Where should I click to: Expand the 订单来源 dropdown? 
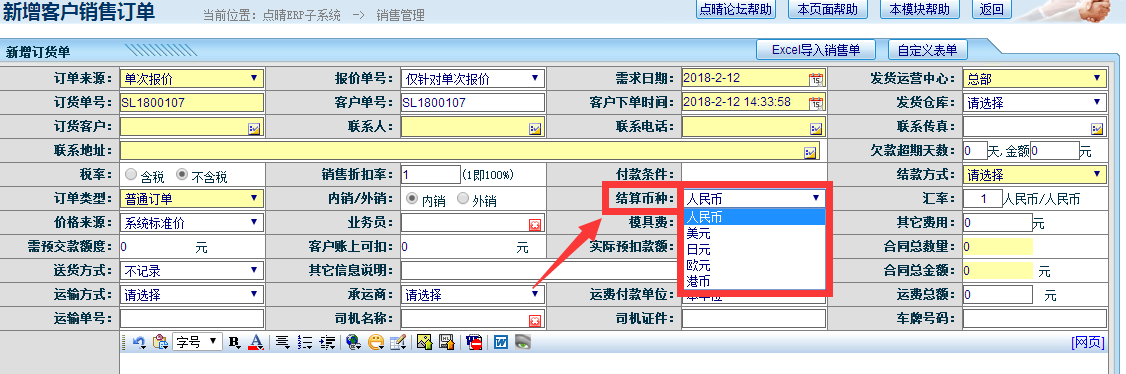192,78
